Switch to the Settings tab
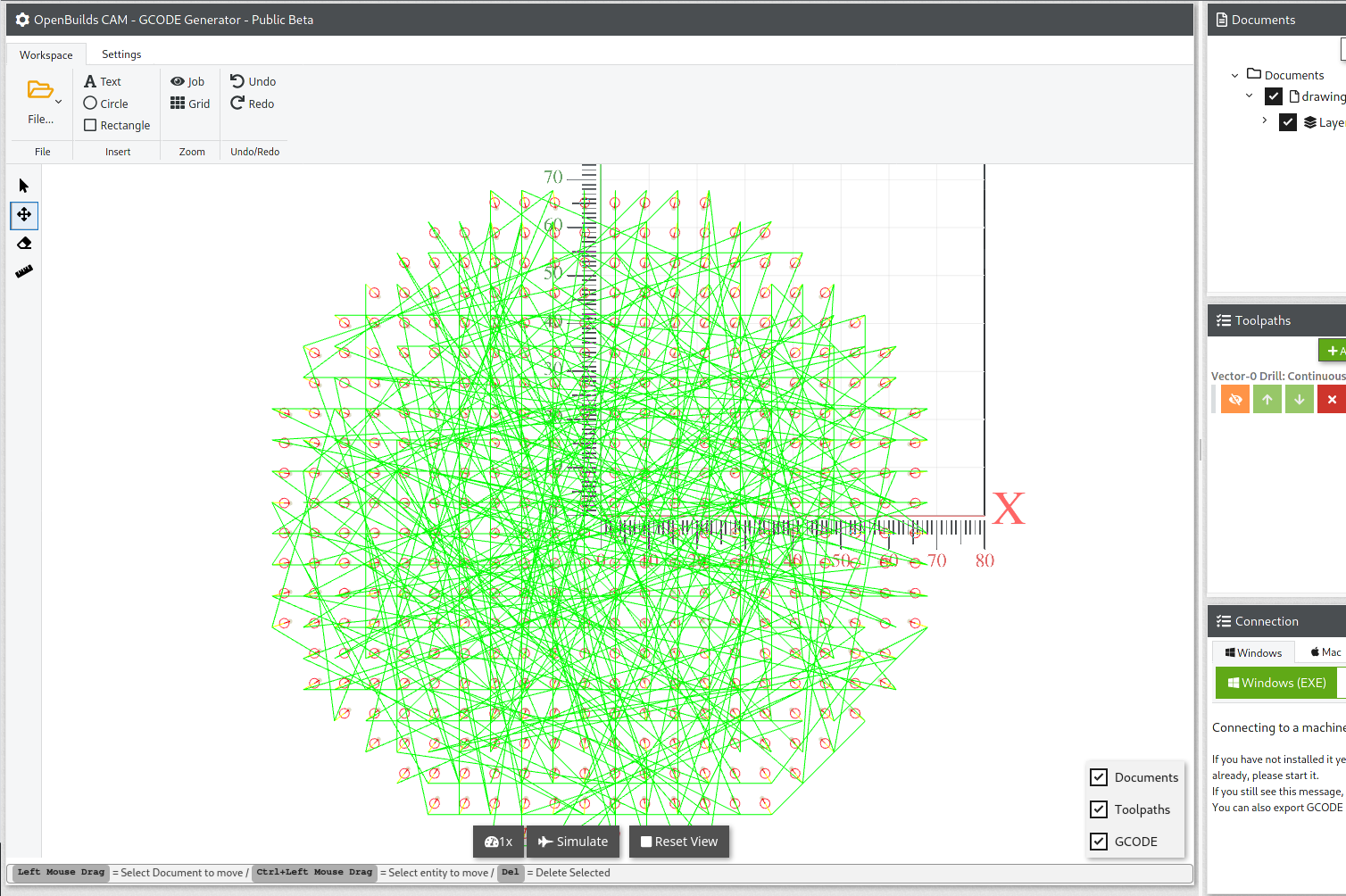This screenshot has width=1346, height=896. (121, 54)
